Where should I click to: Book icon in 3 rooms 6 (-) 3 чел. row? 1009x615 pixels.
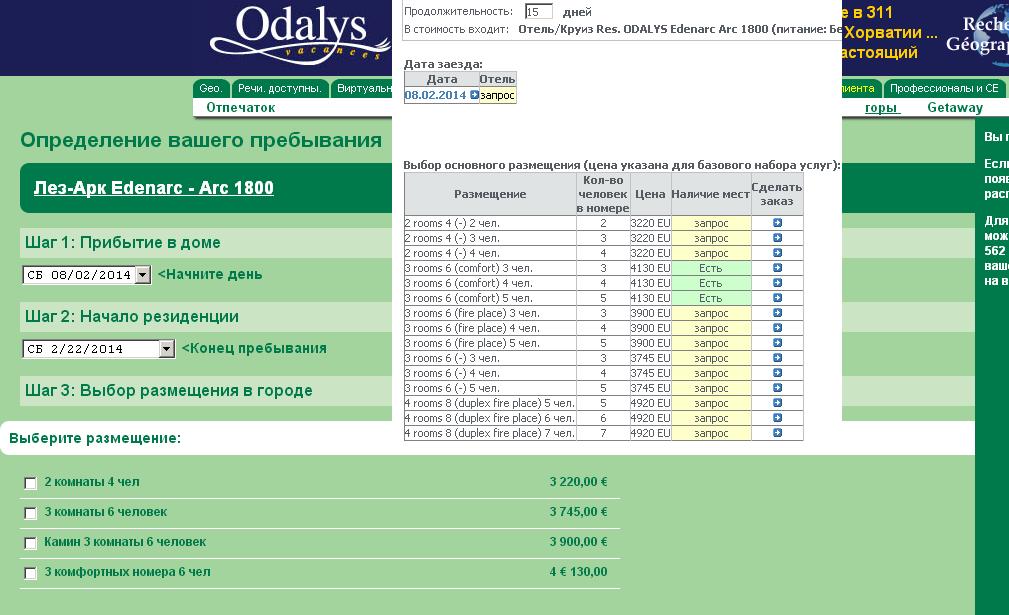(x=777, y=358)
